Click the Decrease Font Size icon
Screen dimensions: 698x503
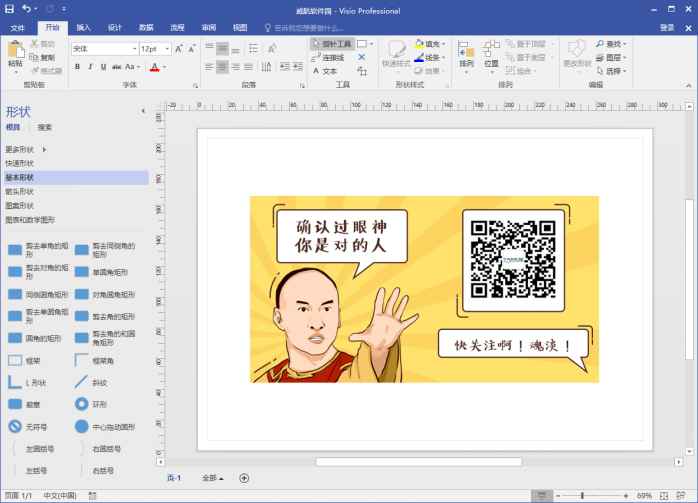(x=192, y=49)
